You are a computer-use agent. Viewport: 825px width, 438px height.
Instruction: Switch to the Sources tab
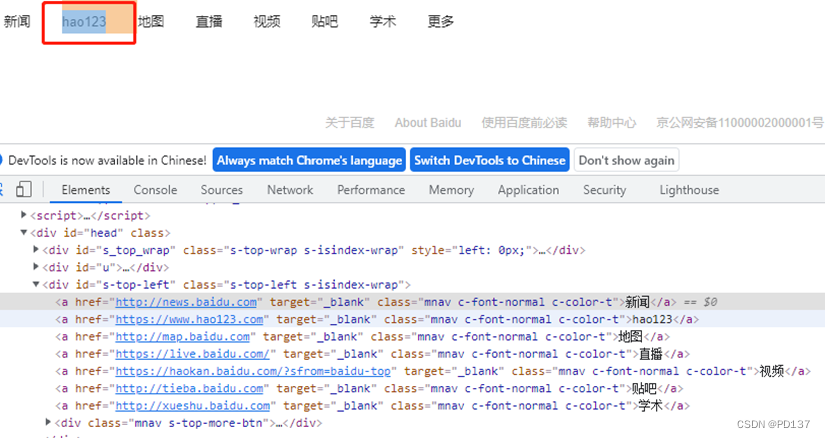coord(222,190)
